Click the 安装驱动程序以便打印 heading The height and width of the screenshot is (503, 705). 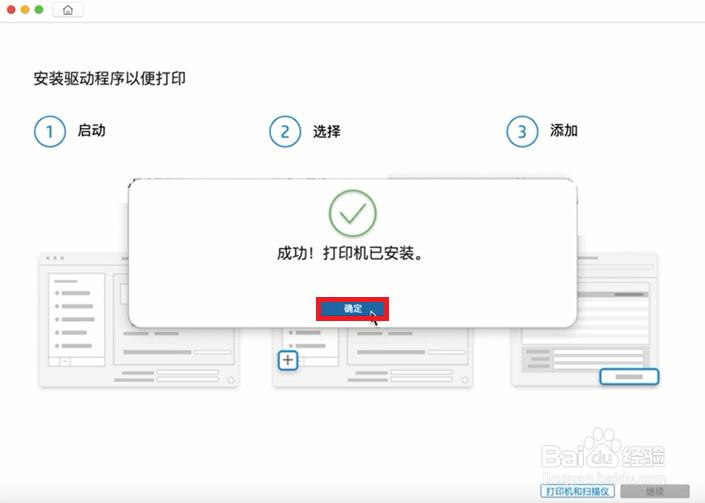[x=110, y=79]
